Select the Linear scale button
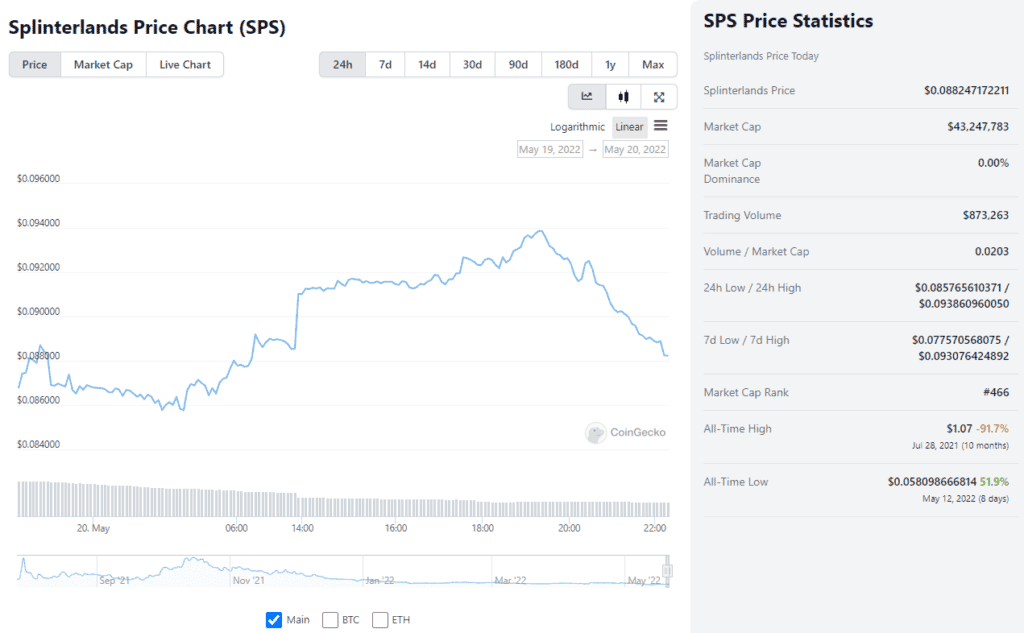This screenshot has height=633, width=1024. click(x=629, y=127)
